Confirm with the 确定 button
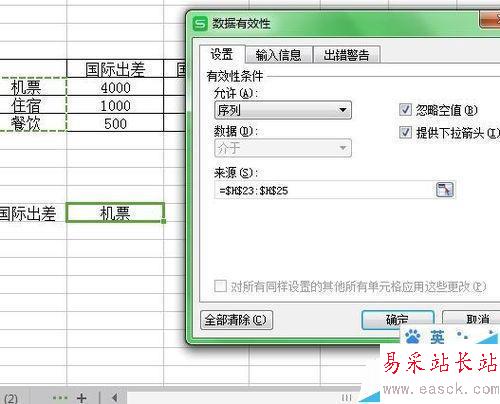Screen dimensions: 500x404 point(398,320)
